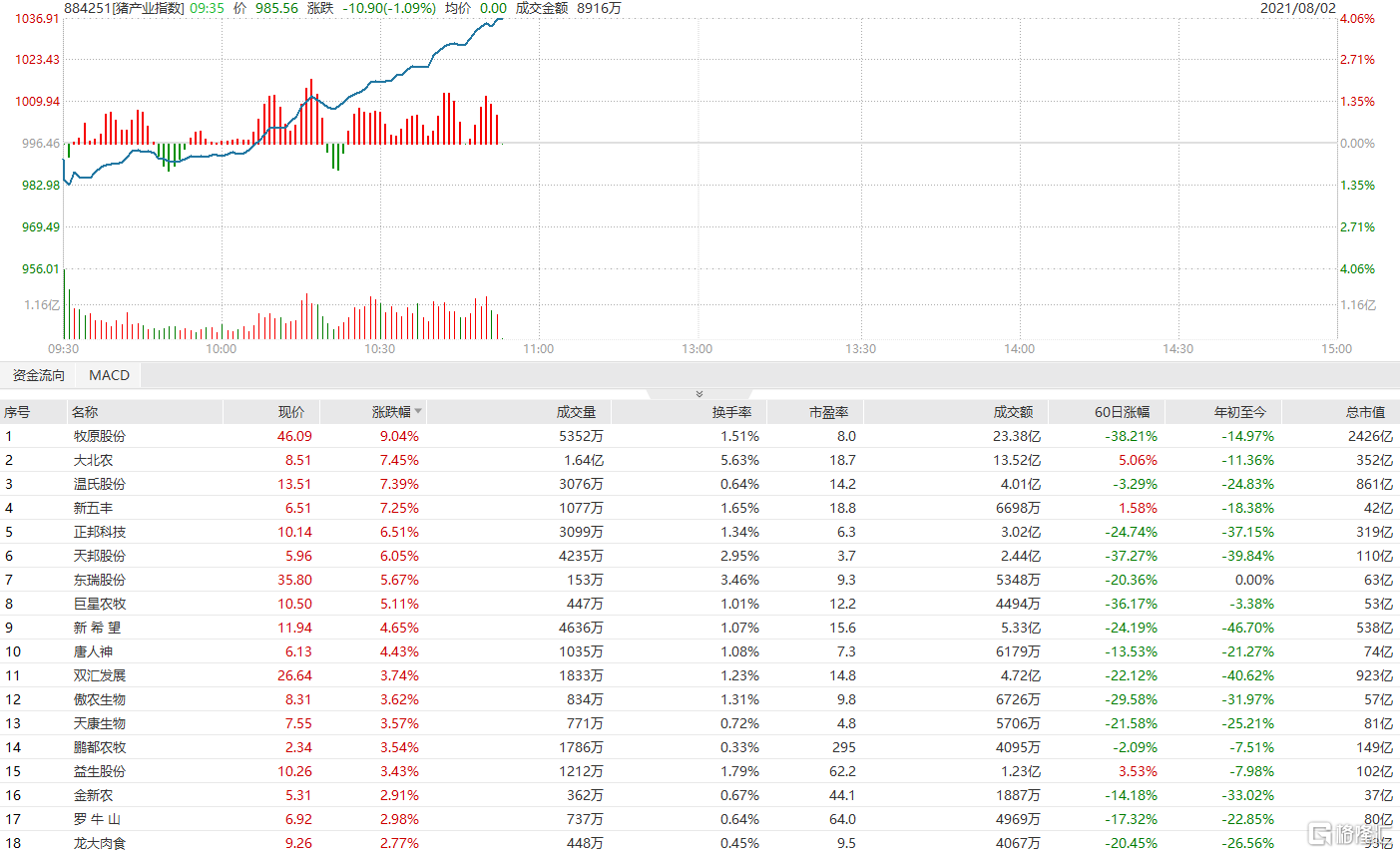Click 鹏都农牧 P/E value 295

click(844, 747)
